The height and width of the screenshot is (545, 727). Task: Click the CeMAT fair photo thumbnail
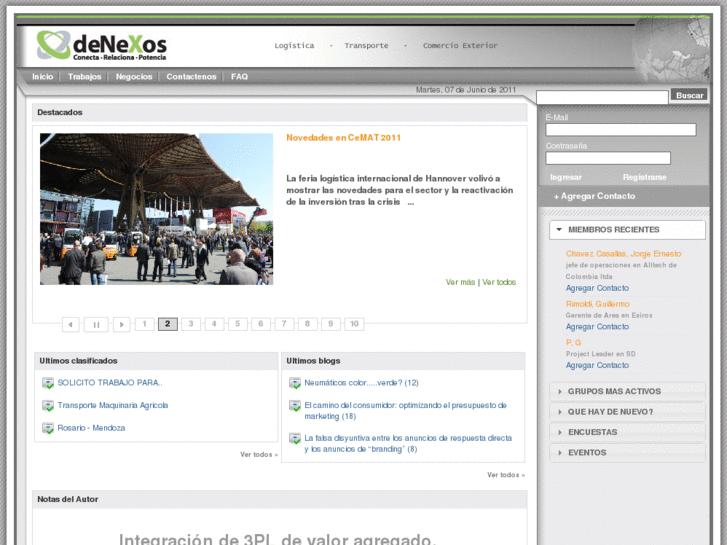click(x=157, y=209)
